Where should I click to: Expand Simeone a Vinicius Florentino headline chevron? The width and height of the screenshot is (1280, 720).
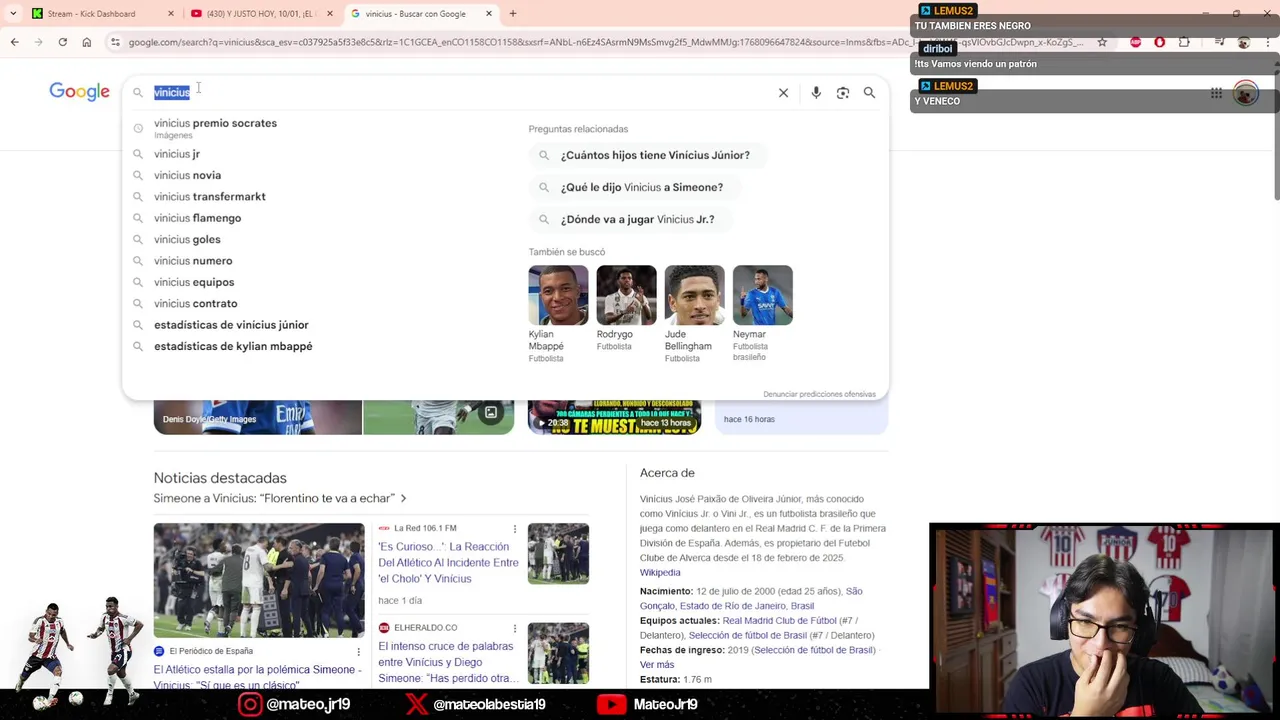coord(403,498)
